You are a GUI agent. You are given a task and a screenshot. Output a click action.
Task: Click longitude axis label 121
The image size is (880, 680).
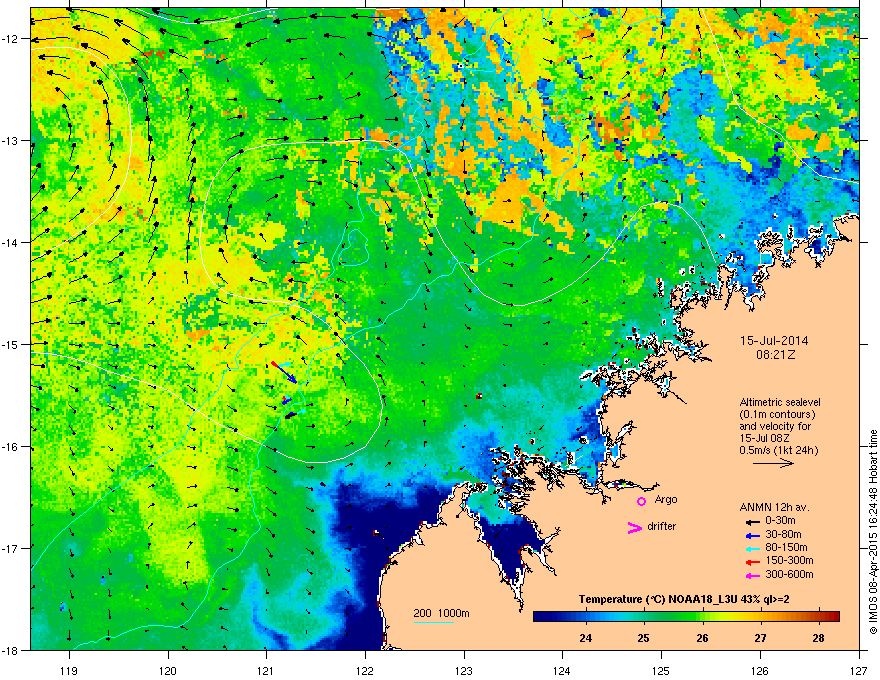[x=266, y=670]
